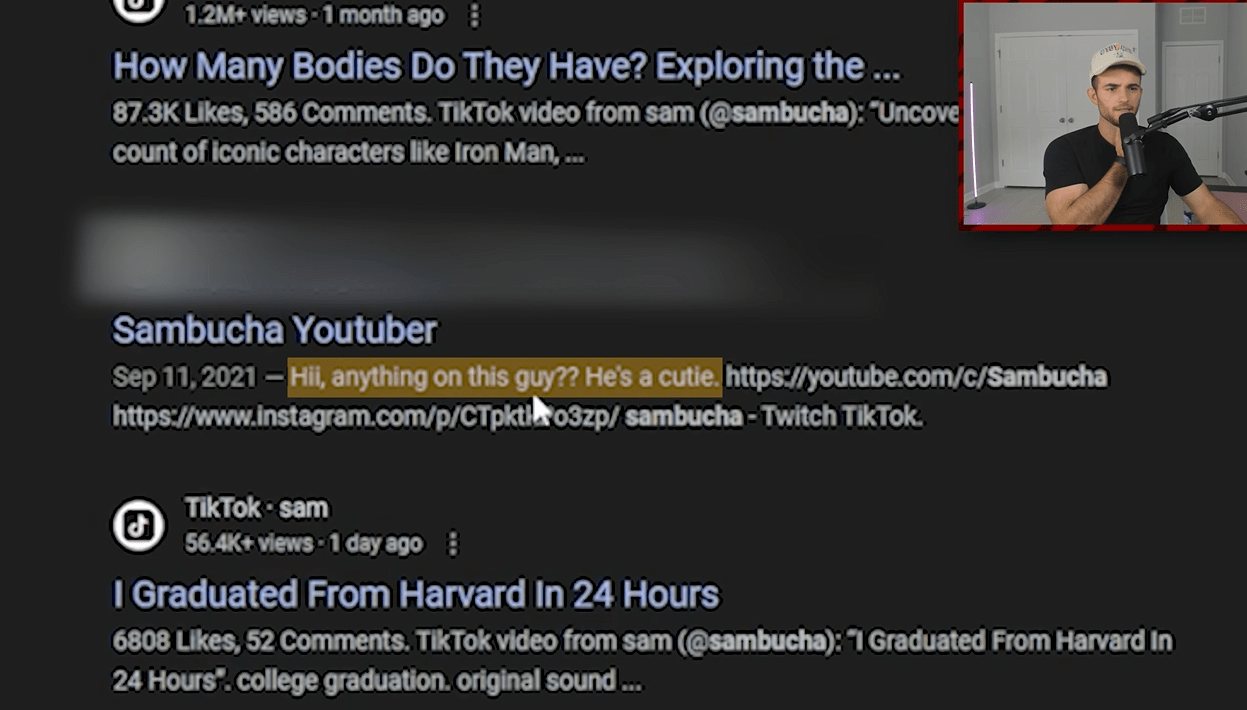Open 'How Many Bodies Do They Have?' result
The height and width of the screenshot is (710, 1247).
click(506, 67)
